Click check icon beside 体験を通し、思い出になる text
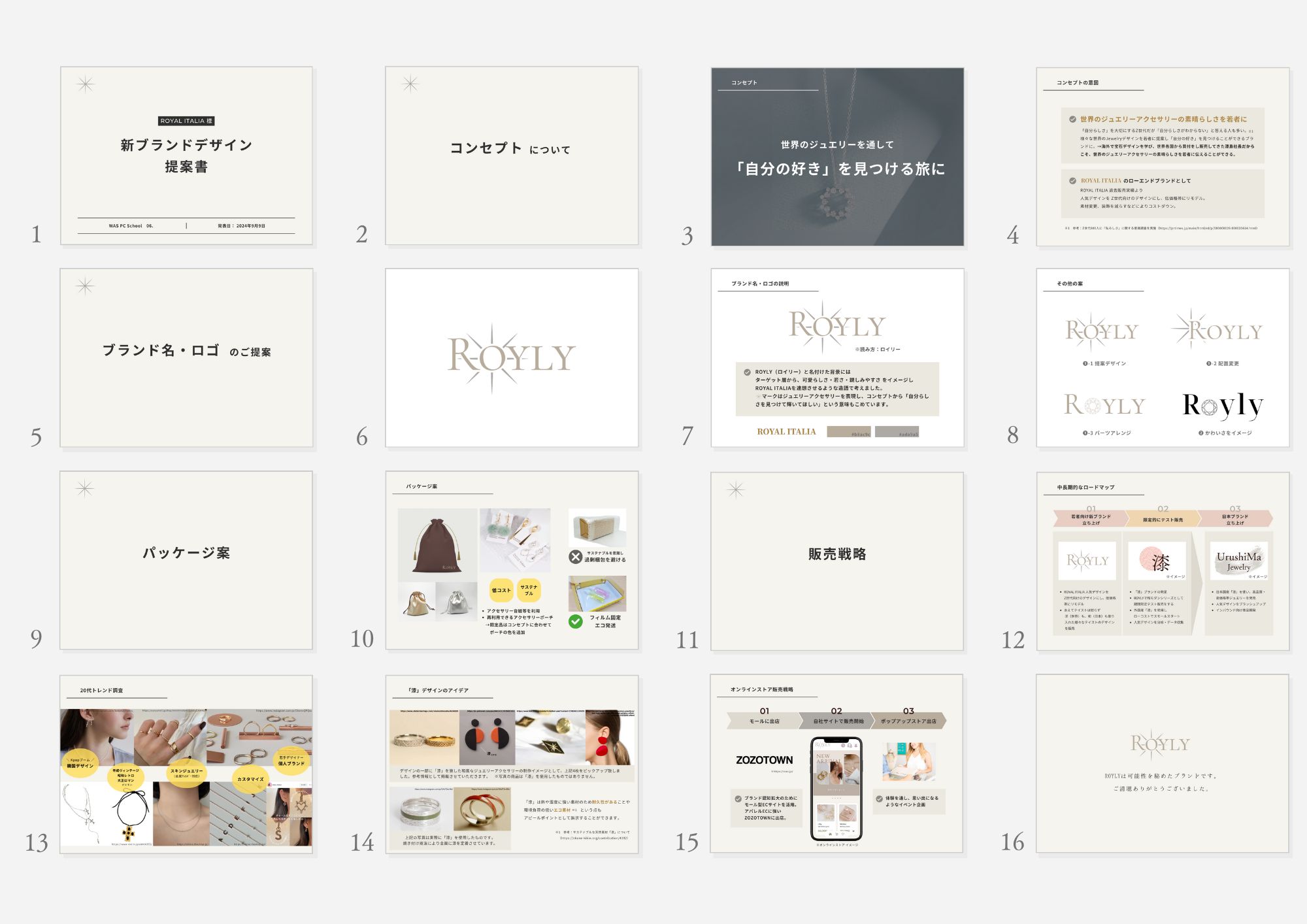 [879, 799]
